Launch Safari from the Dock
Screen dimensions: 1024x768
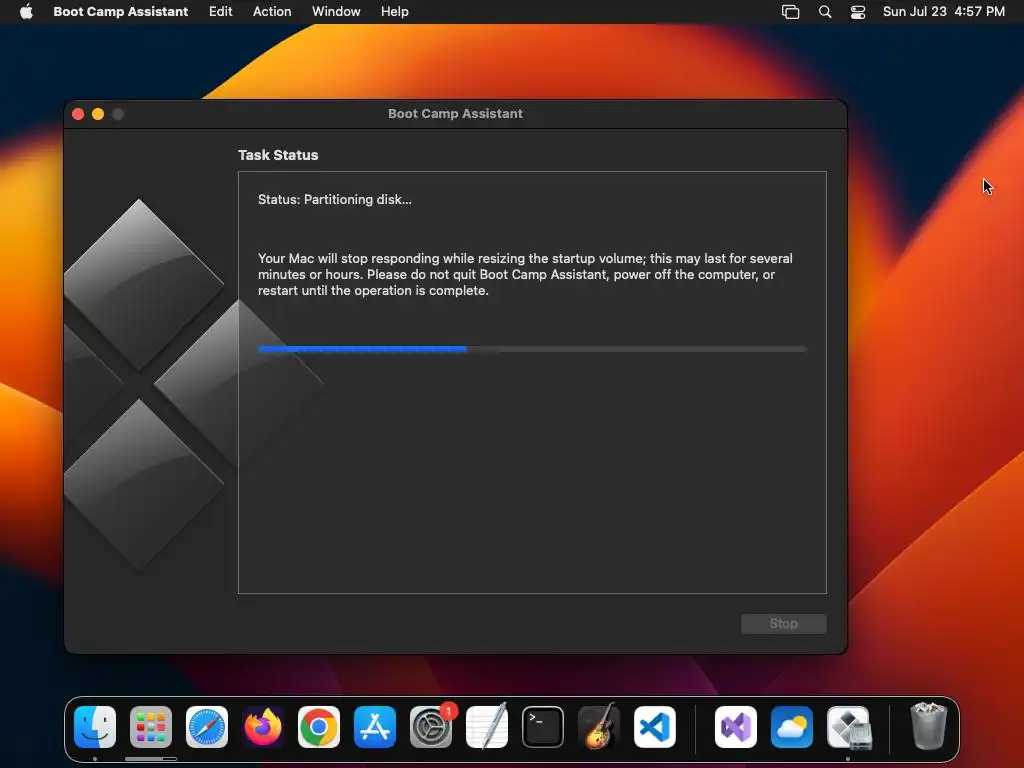(x=207, y=727)
